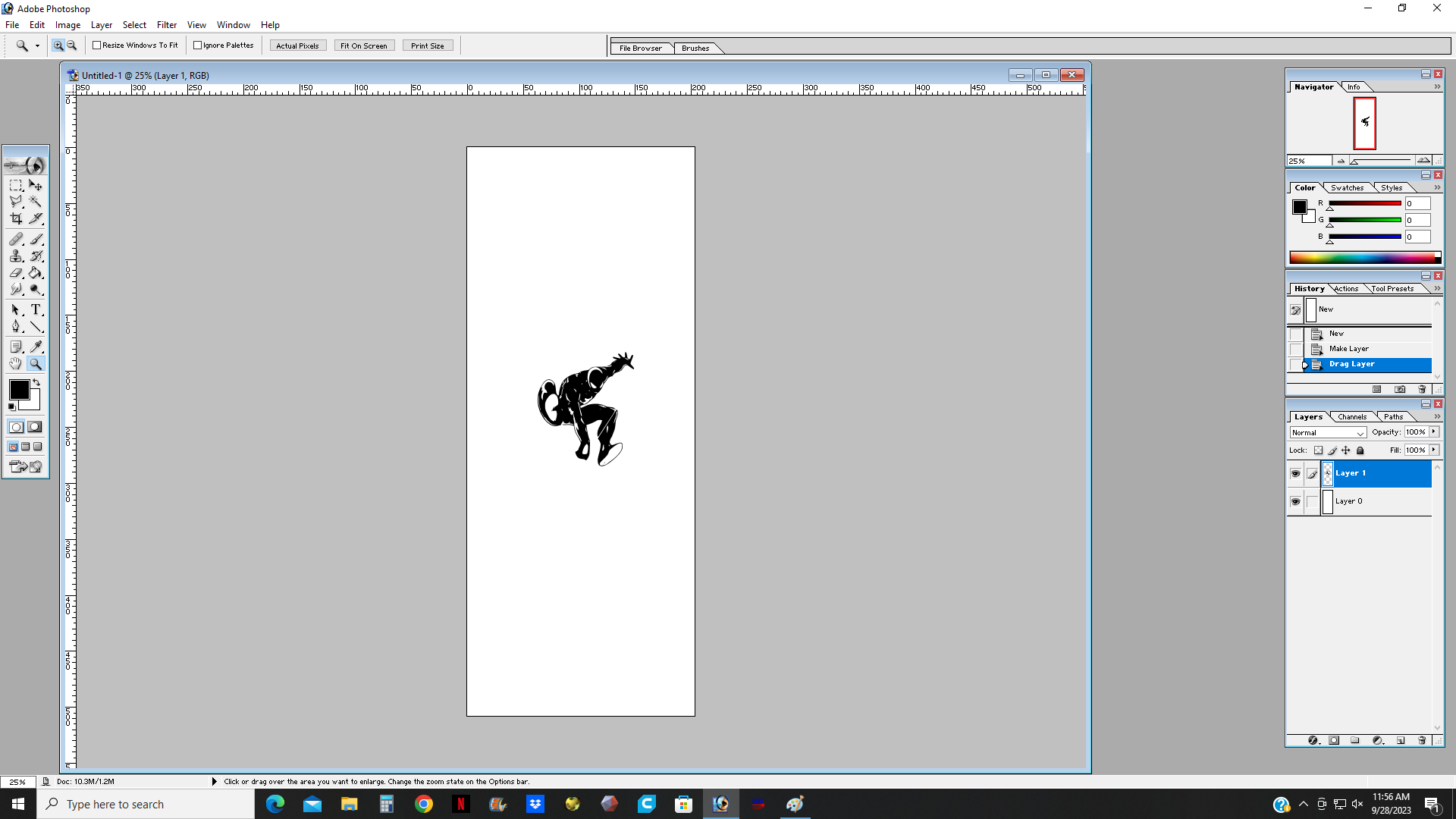This screenshot has width=1456, height=819.
Task: Select the Hand tool
Action: (x=16, y=364)
